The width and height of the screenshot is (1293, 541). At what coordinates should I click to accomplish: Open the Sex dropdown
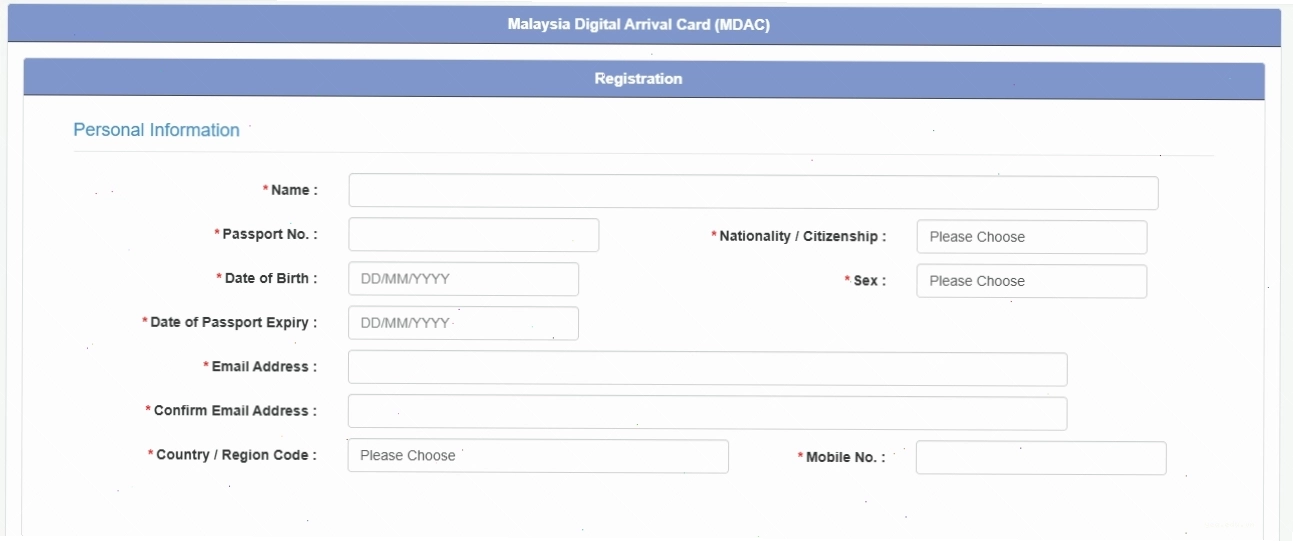click(x=1031, y=281)
